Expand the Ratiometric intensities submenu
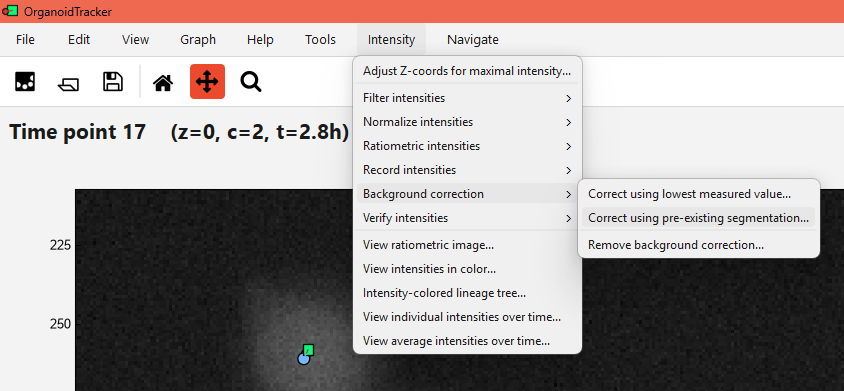 pos(467,146)
